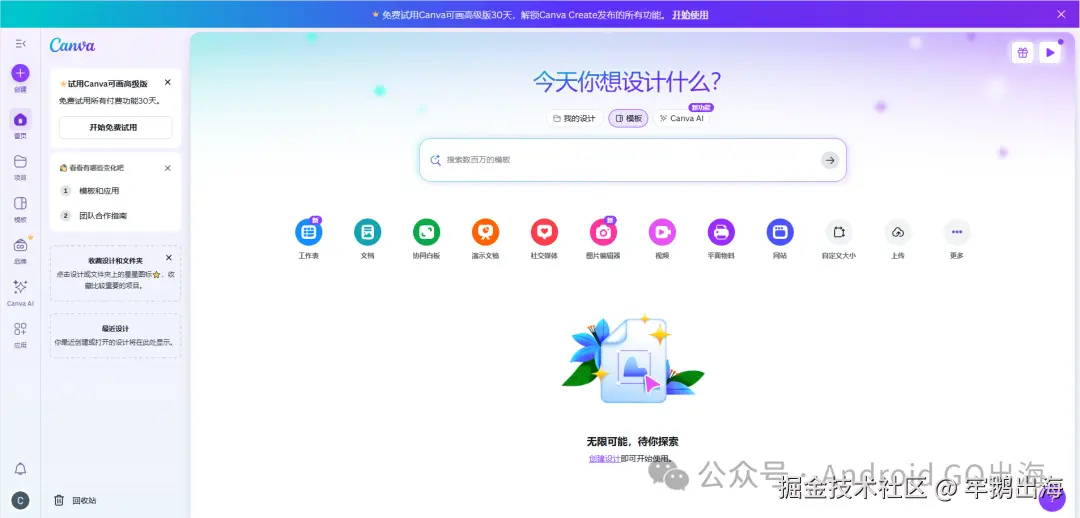Screen dimensions: 1080x518
Task: Select the Print products (平面物料) icon
Action: tap(721, 232)
